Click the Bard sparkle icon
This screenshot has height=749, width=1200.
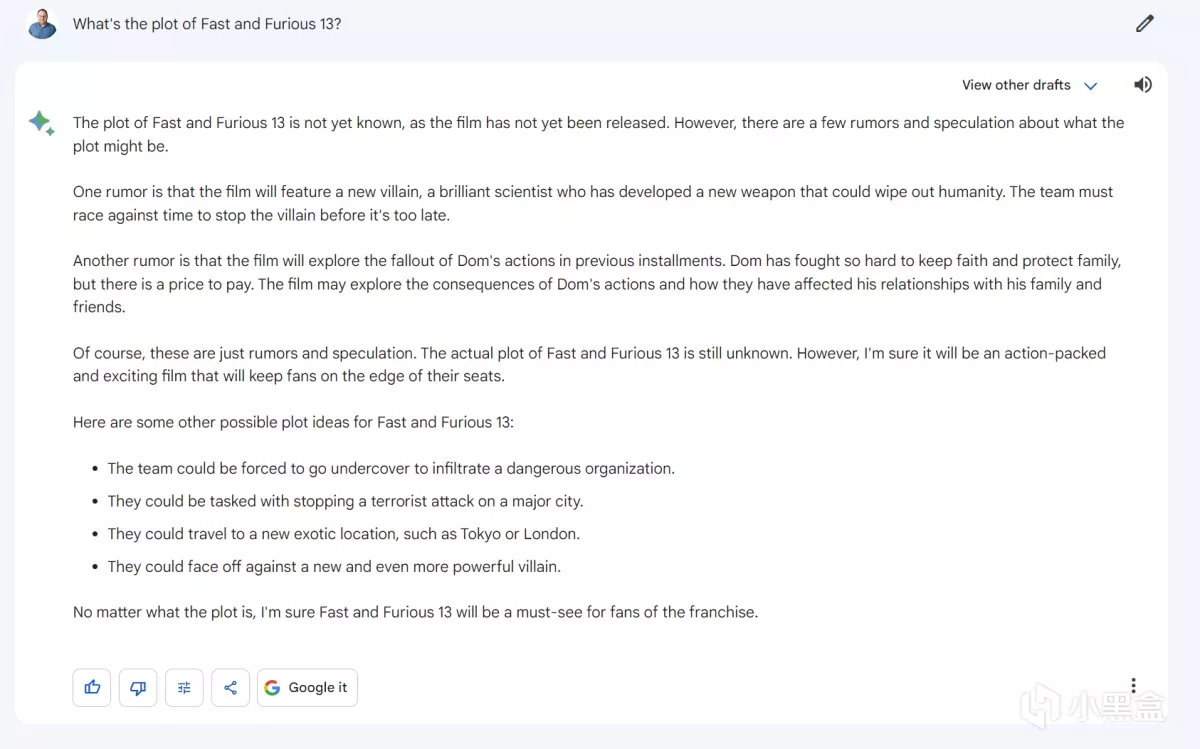click(x=41, y=124)
